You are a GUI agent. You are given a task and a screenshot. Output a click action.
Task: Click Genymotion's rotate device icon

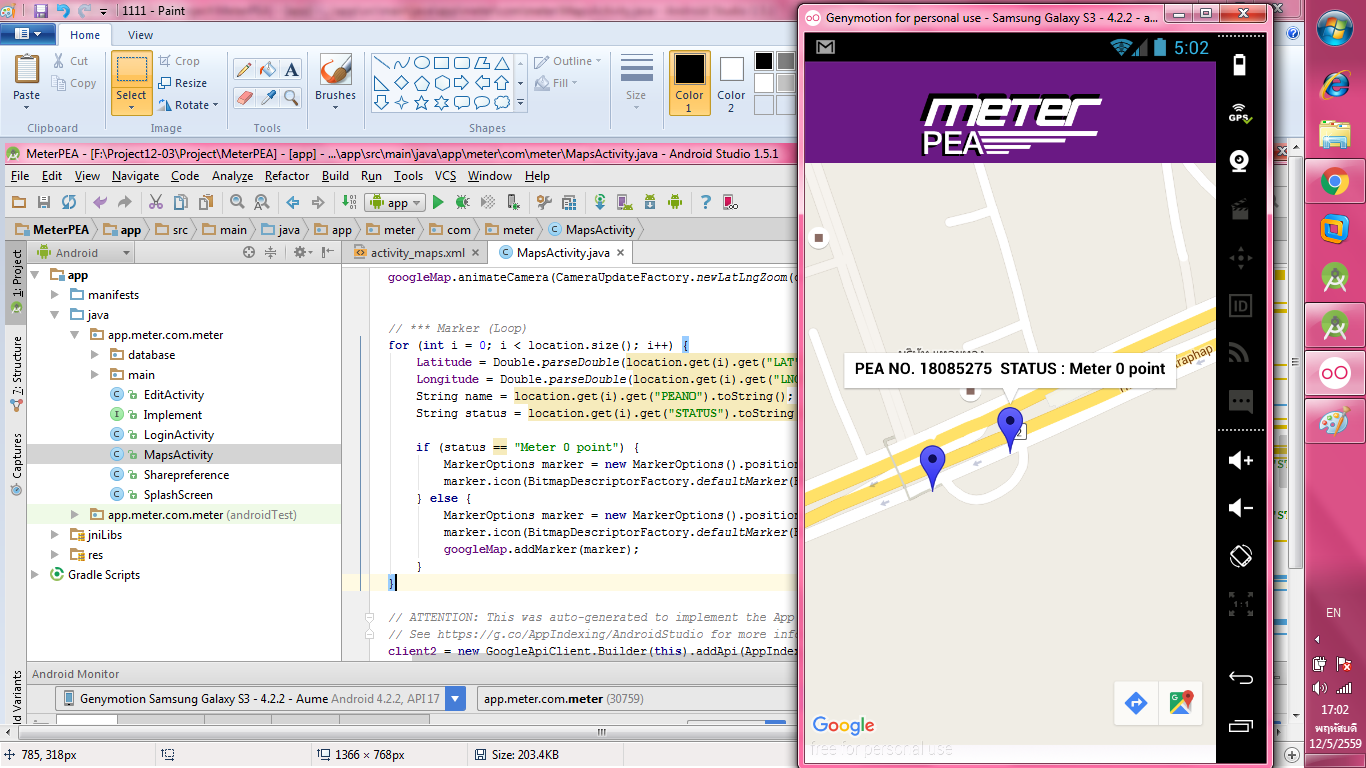click(x=1240, y=555)
